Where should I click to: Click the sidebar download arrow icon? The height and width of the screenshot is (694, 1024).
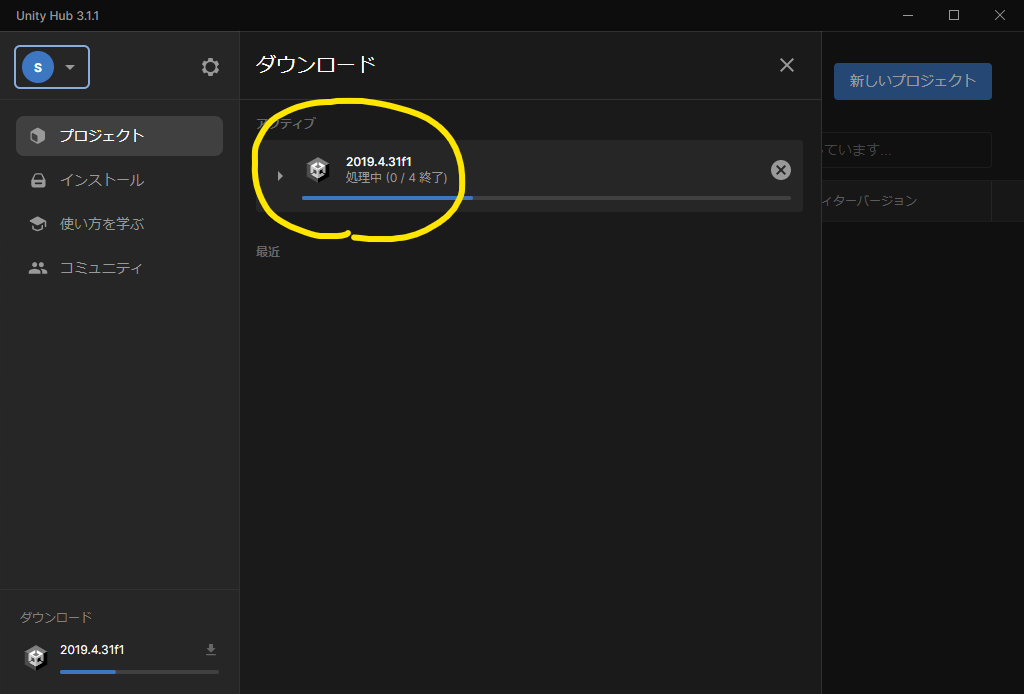(x=211, y=650)
